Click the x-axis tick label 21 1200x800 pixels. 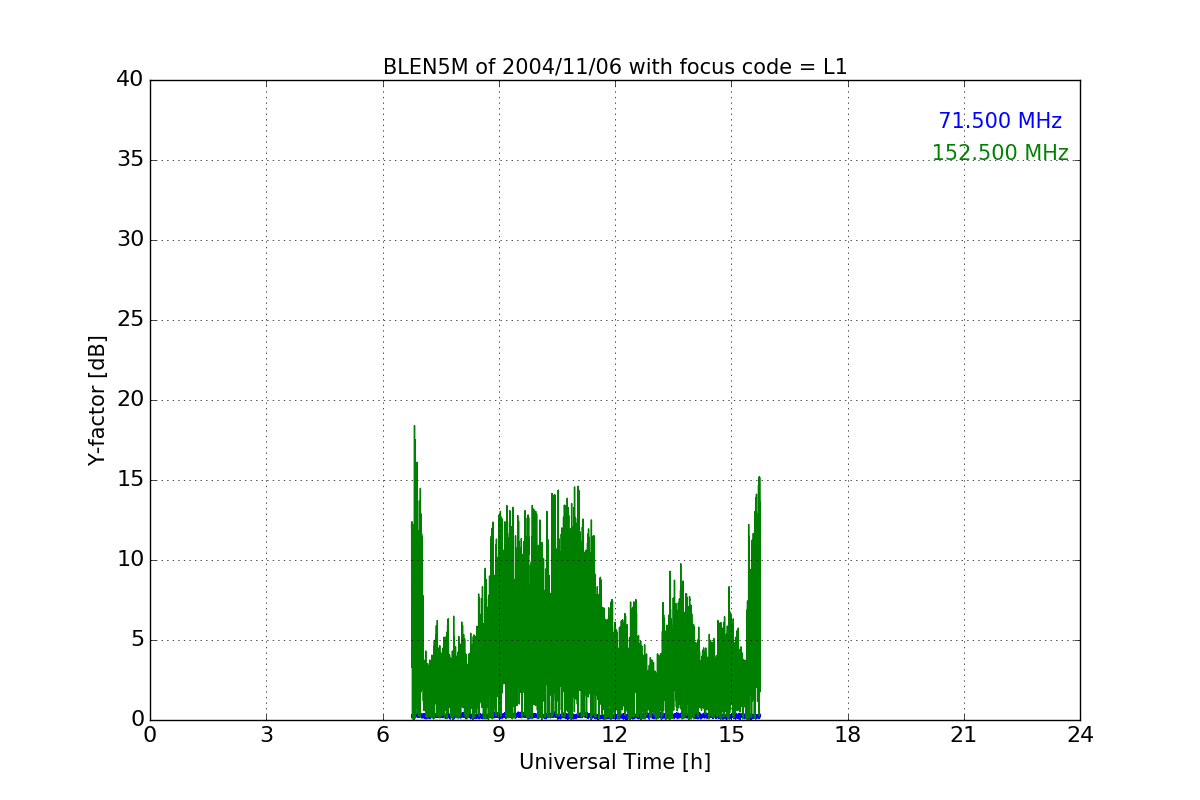pos(964,735)
